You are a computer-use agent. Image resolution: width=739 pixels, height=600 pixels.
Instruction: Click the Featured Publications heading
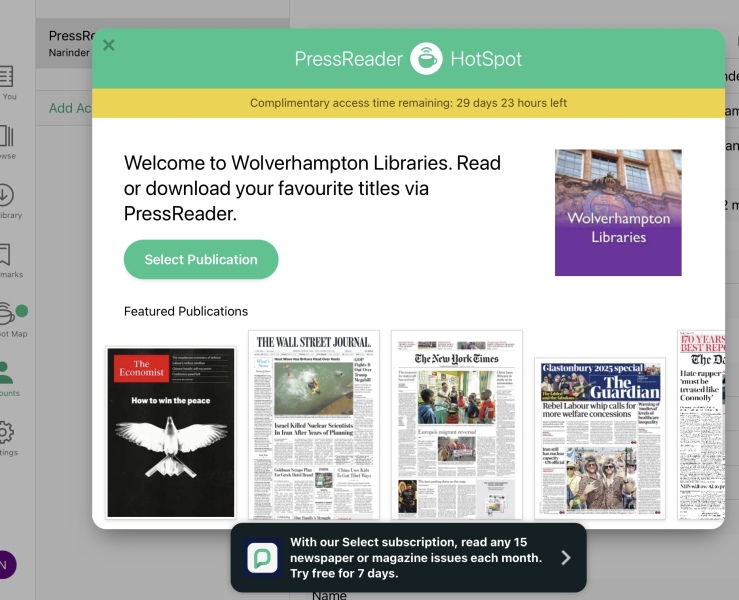click(x=186, y=312)
